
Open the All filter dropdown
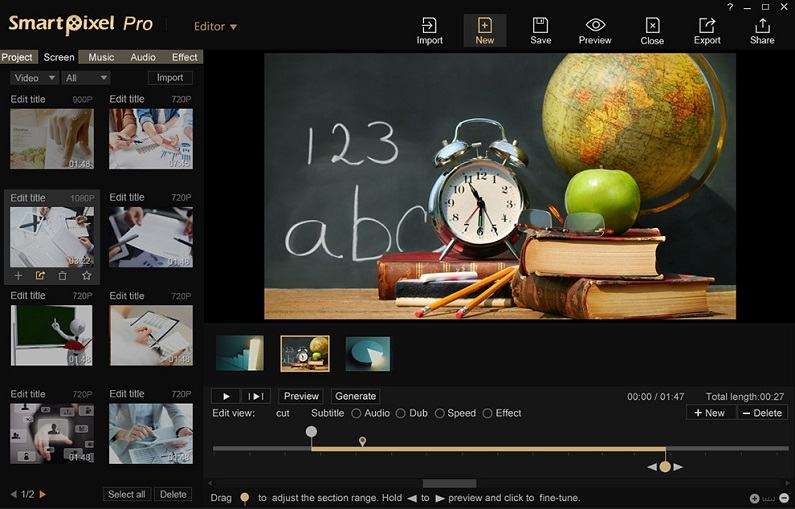[85, 78]
